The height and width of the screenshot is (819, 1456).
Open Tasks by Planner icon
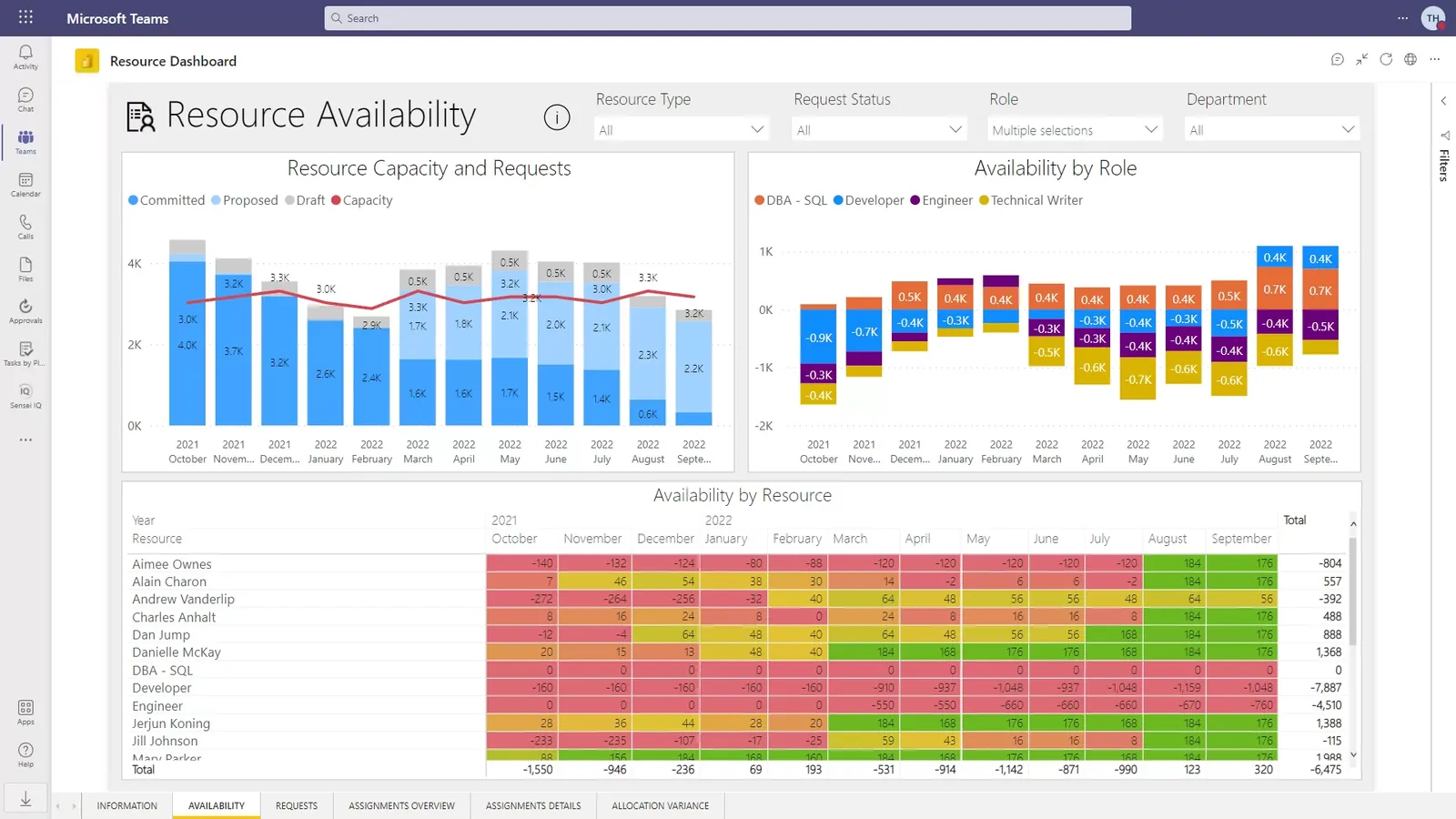click(x=25, y=354)
